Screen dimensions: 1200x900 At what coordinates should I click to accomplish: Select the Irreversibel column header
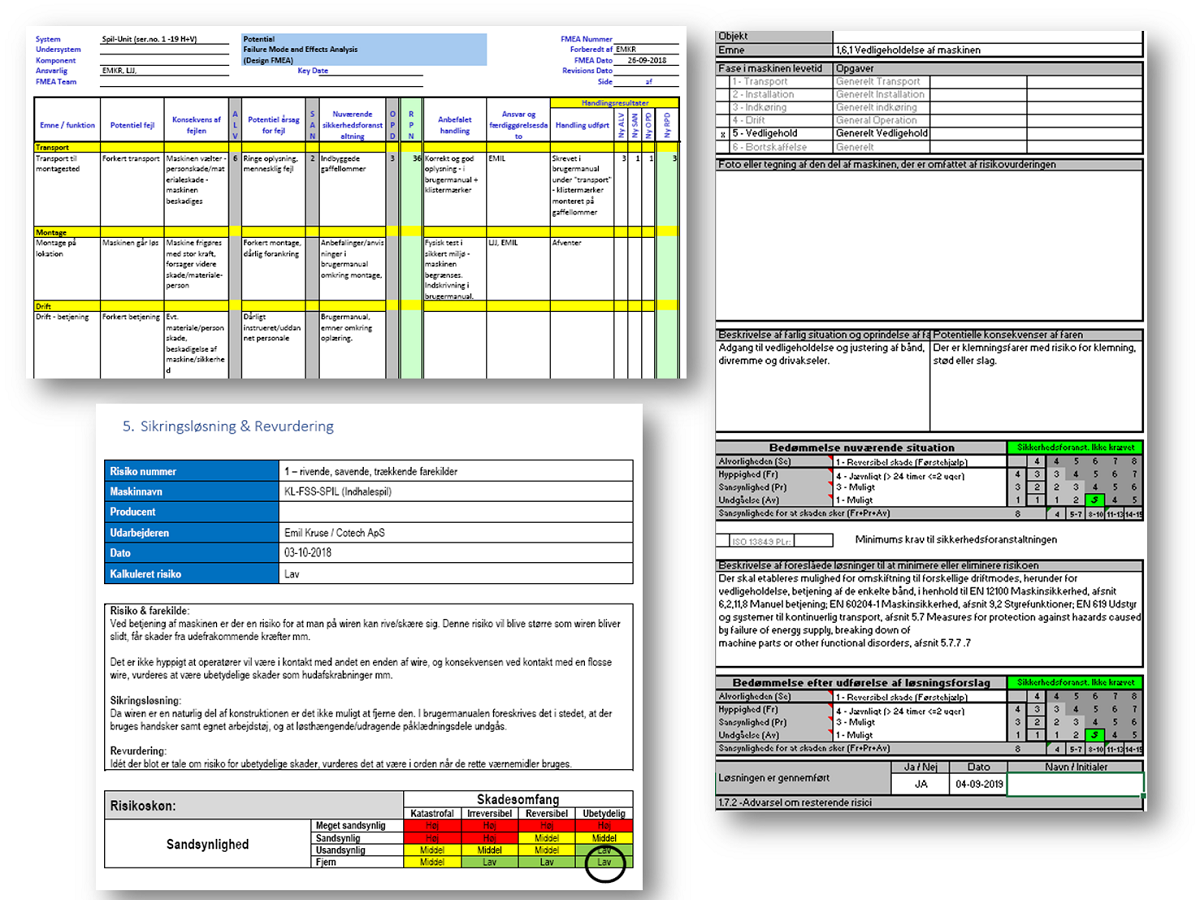click(x=489, y=815)
